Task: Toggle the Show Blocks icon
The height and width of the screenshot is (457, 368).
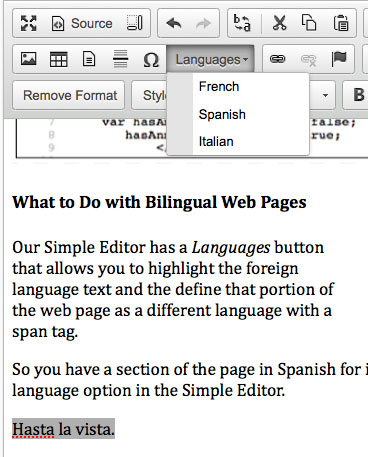Action: click(x=135, y=23)
